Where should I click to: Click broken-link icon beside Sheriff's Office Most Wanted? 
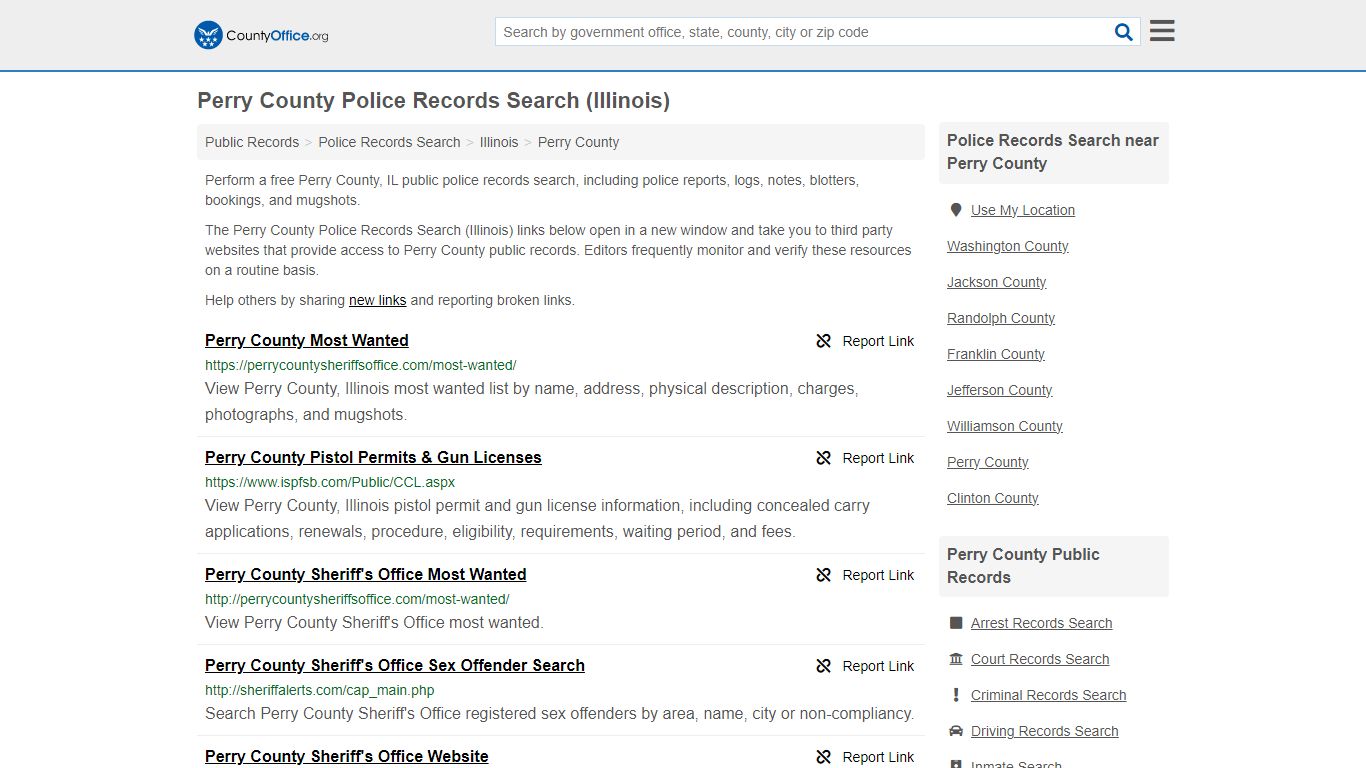point(824,575)
